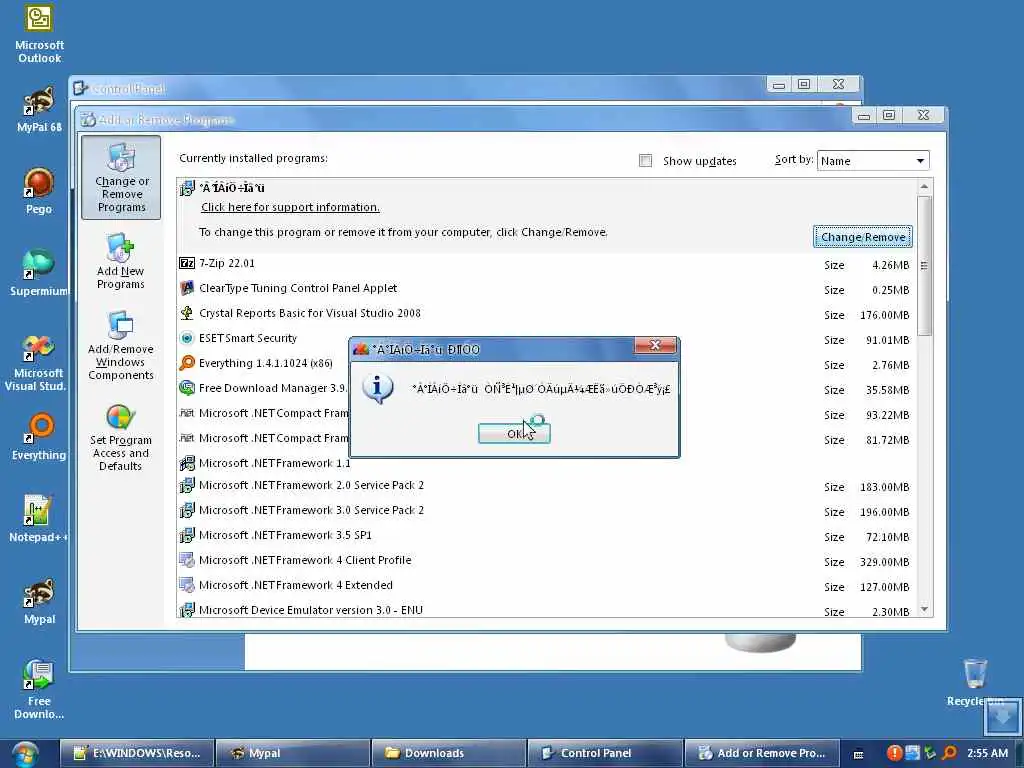Click the 7-Zip 22.01 program icon

click(x=187, y=263)
